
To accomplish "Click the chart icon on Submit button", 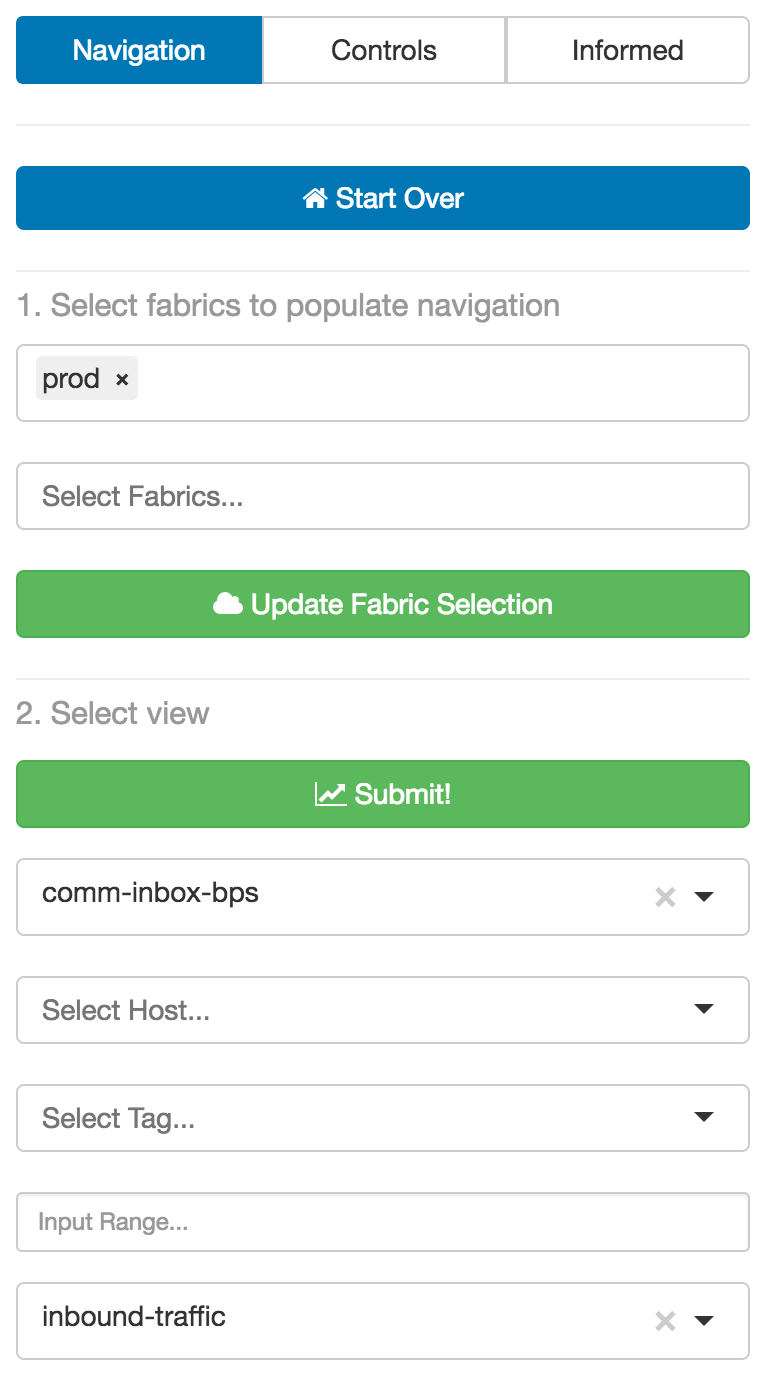I will click(x=330, y=794).
